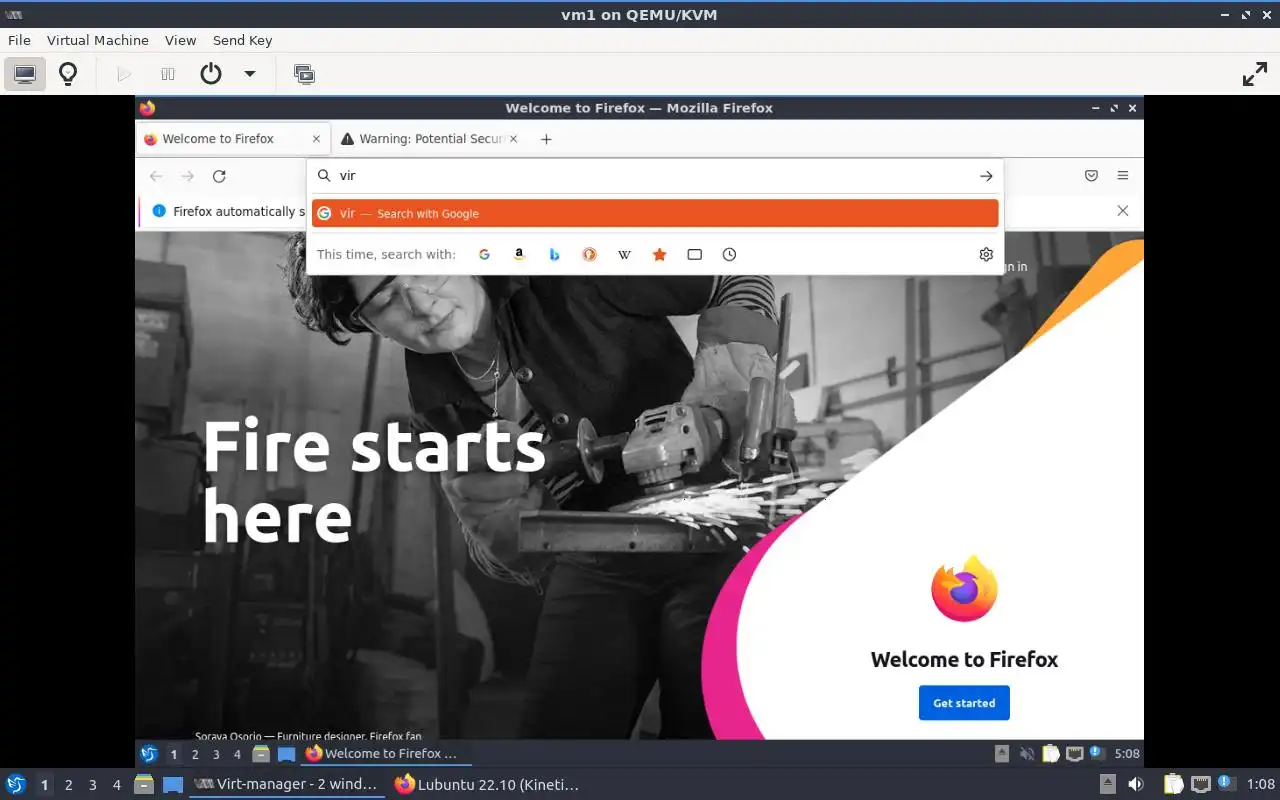
Task: Select the "vir — Search with Google" suggestion
Action: pyautogui.click(x=655, y=213)
